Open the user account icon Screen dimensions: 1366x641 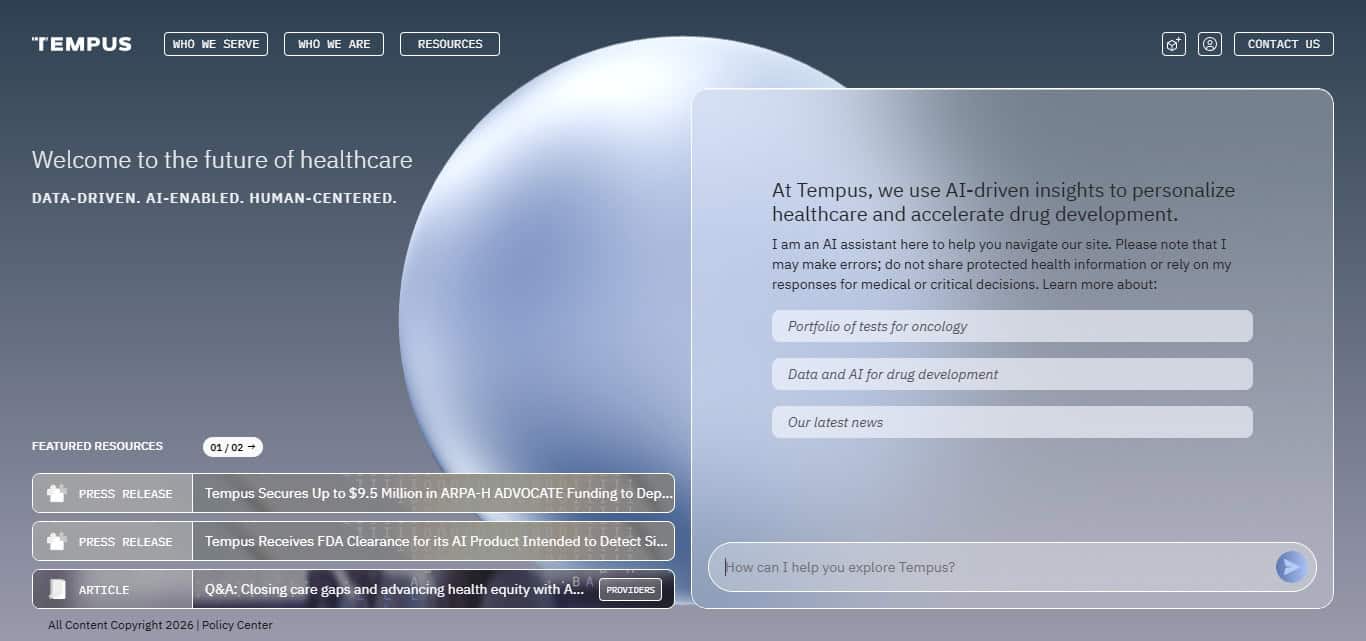coord(1210,44)
